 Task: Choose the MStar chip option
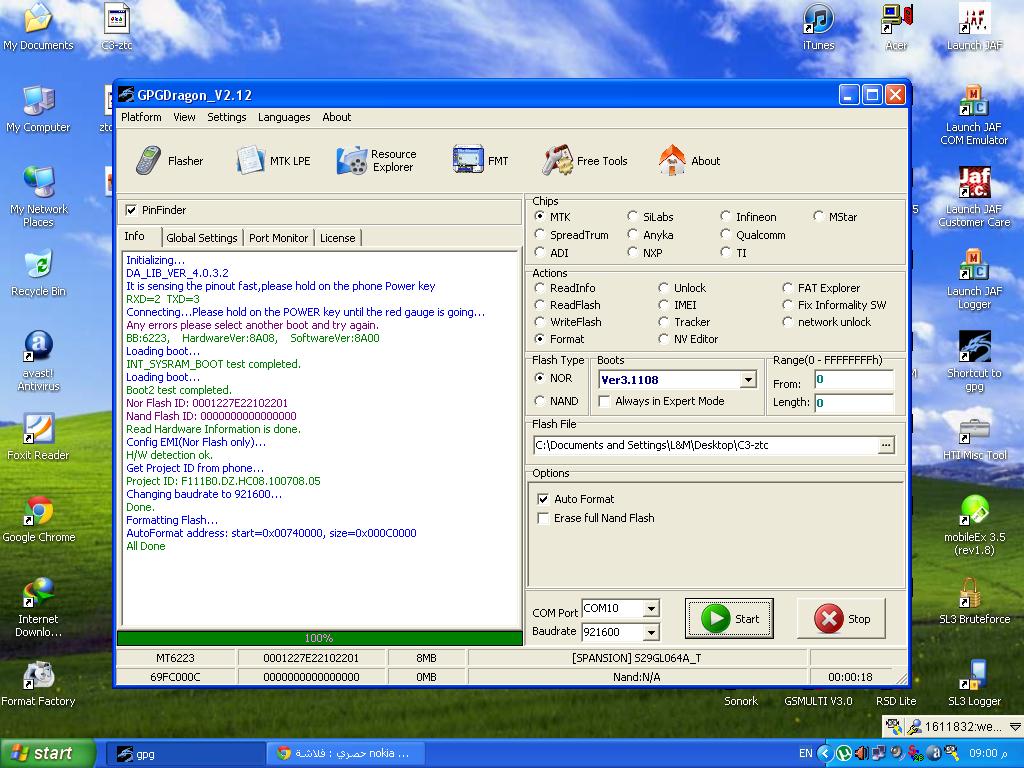(818, 216)
